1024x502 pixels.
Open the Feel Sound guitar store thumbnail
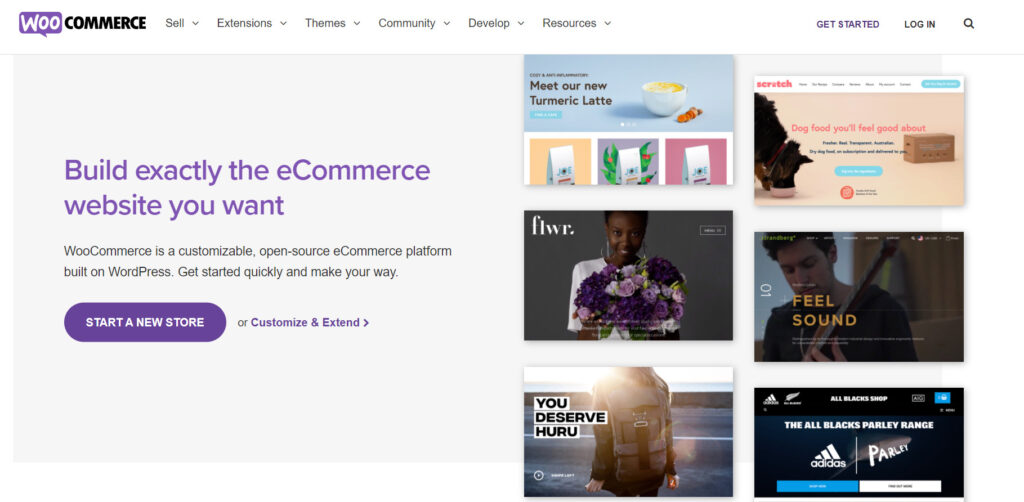tap(859, 296)
